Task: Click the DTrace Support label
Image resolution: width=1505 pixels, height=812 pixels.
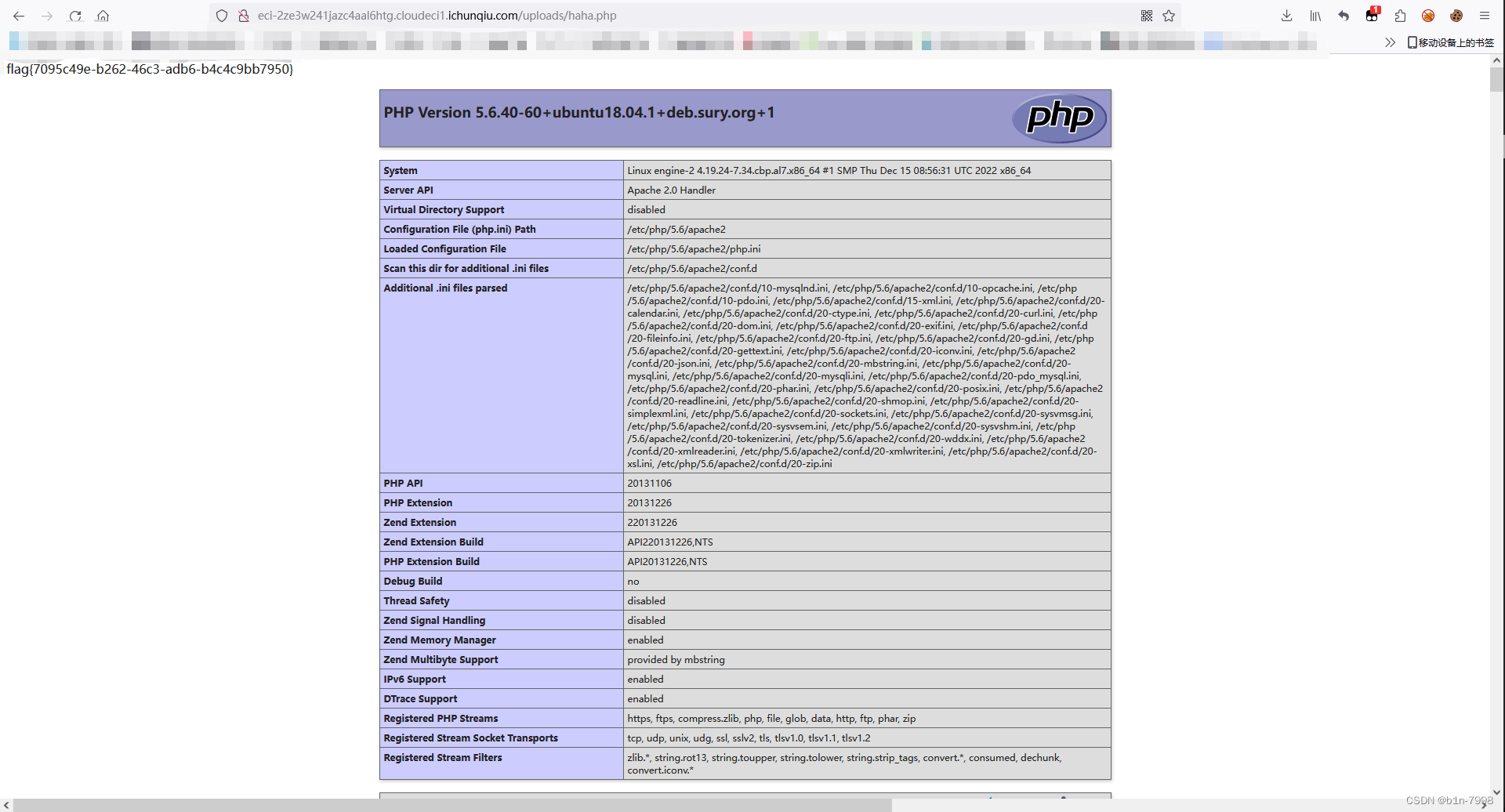Action: pyautogui.click(x=420, y=699)
